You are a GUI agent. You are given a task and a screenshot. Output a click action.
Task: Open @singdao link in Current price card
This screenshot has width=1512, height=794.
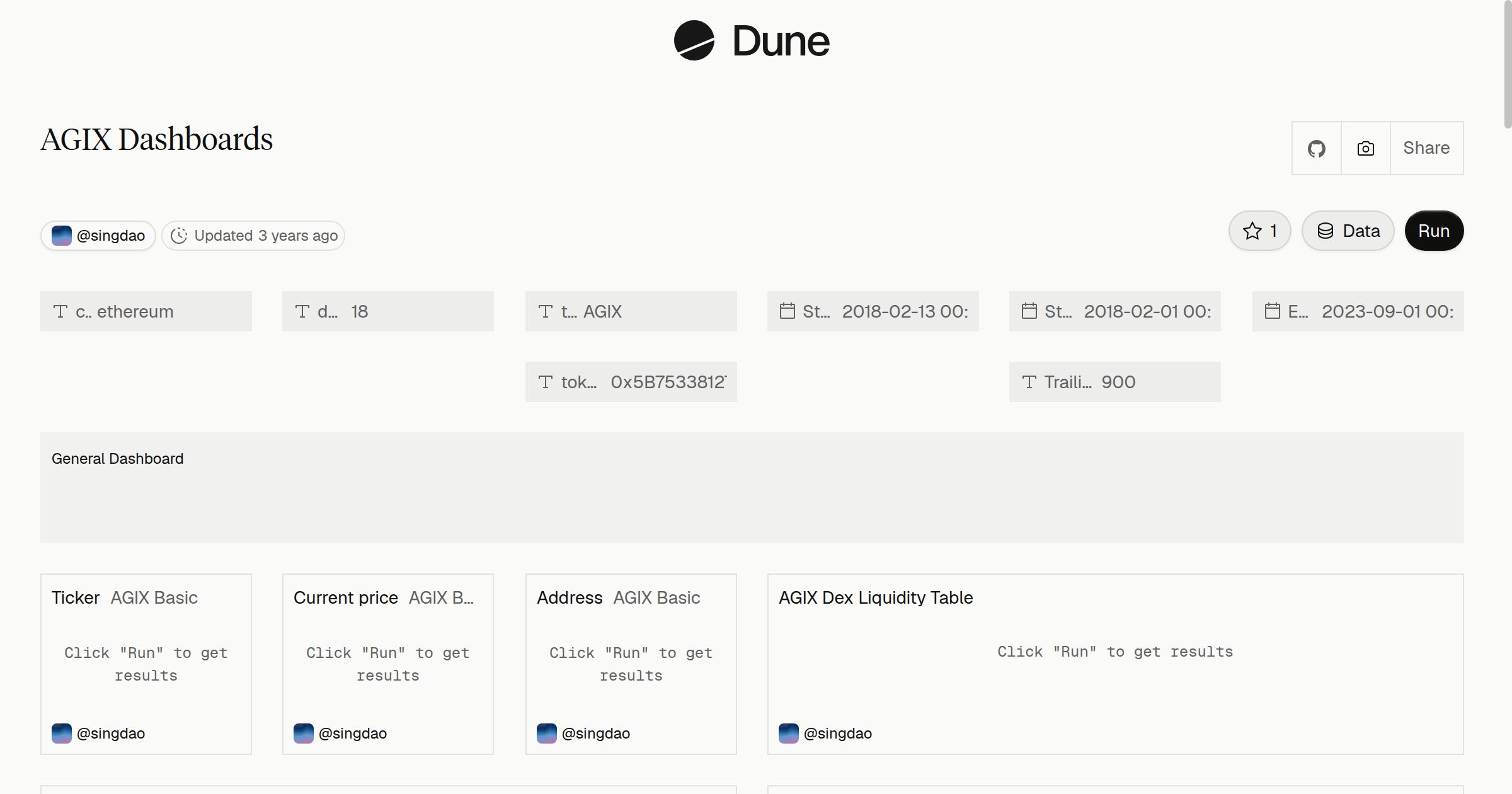pyautogui.click(x=353, y=734)
